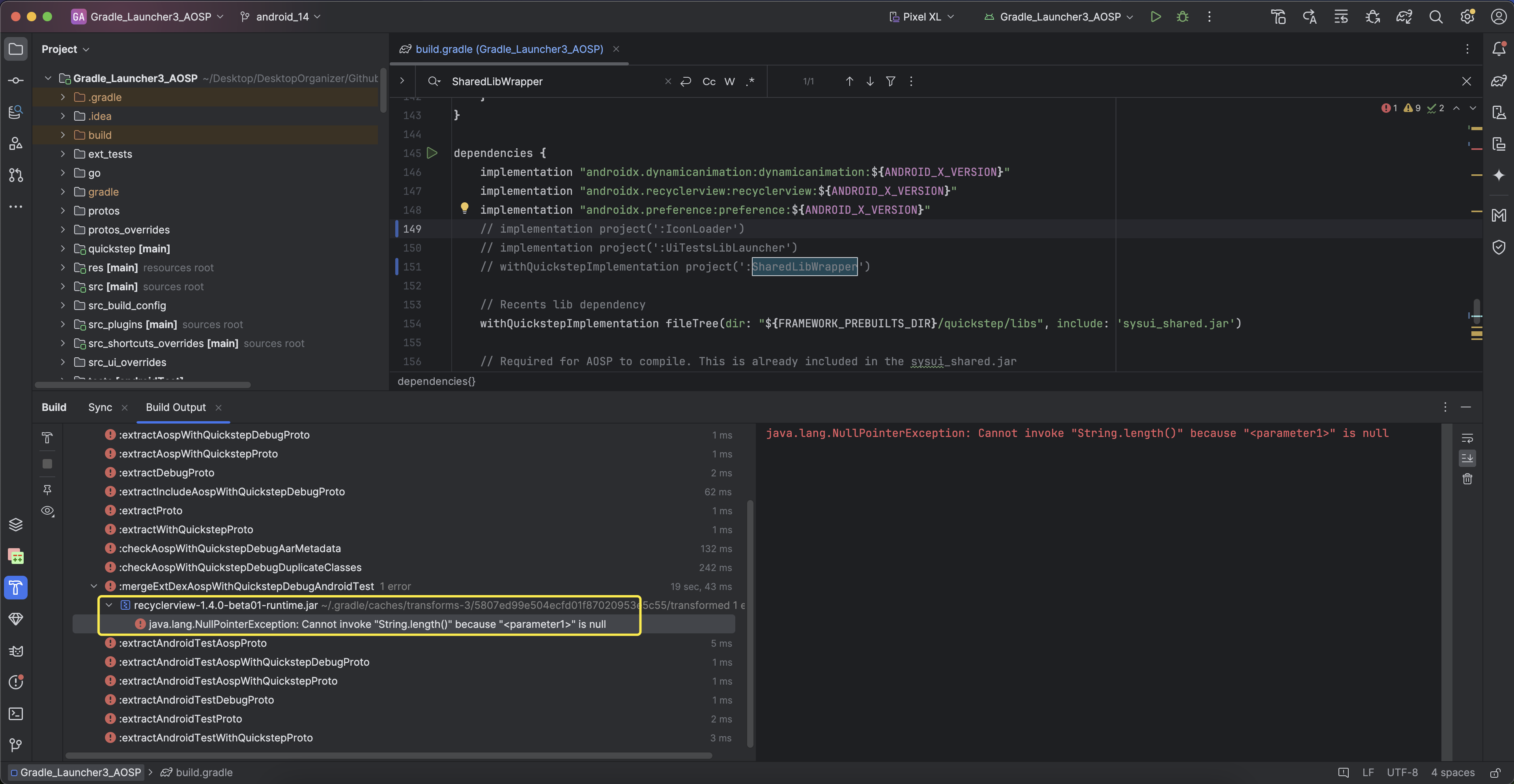Open the Gradle_Launcher3_AOSP project dropdown
Viewport: 1514px width, 784px height.
pyautogui.click(x=148, y=17)
